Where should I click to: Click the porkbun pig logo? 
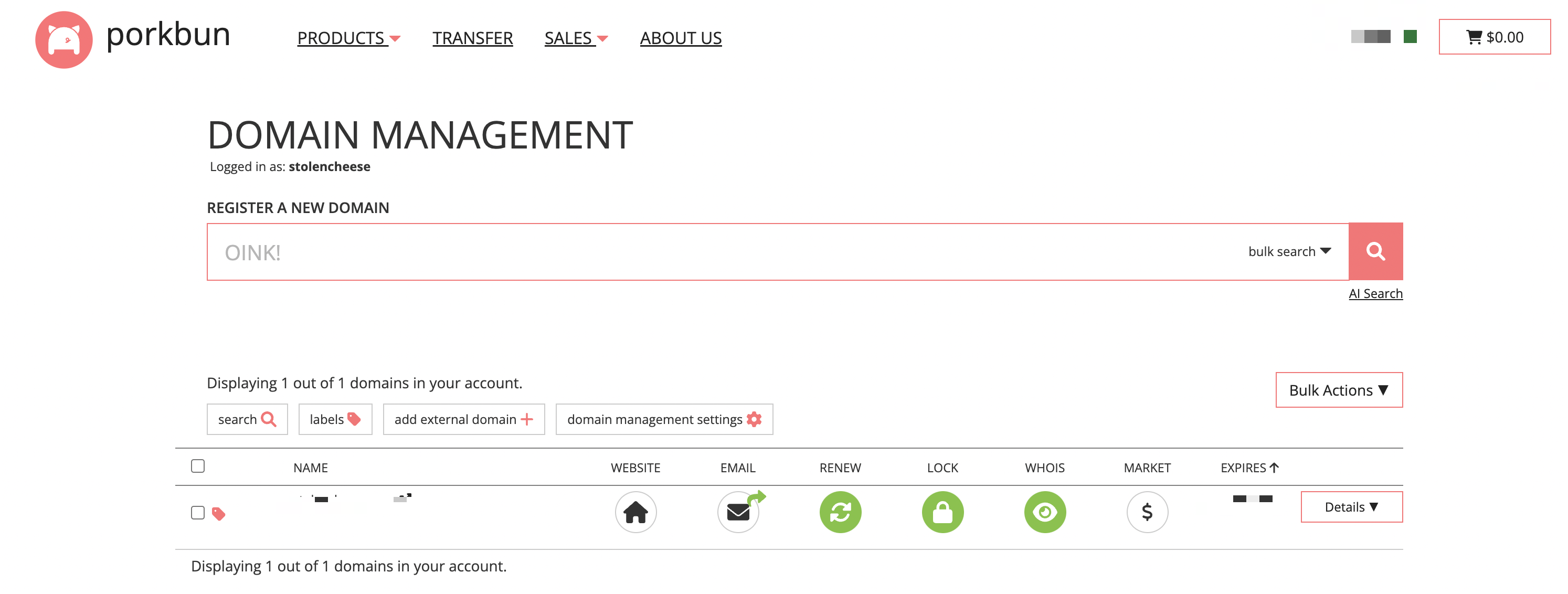pos(64,39)
